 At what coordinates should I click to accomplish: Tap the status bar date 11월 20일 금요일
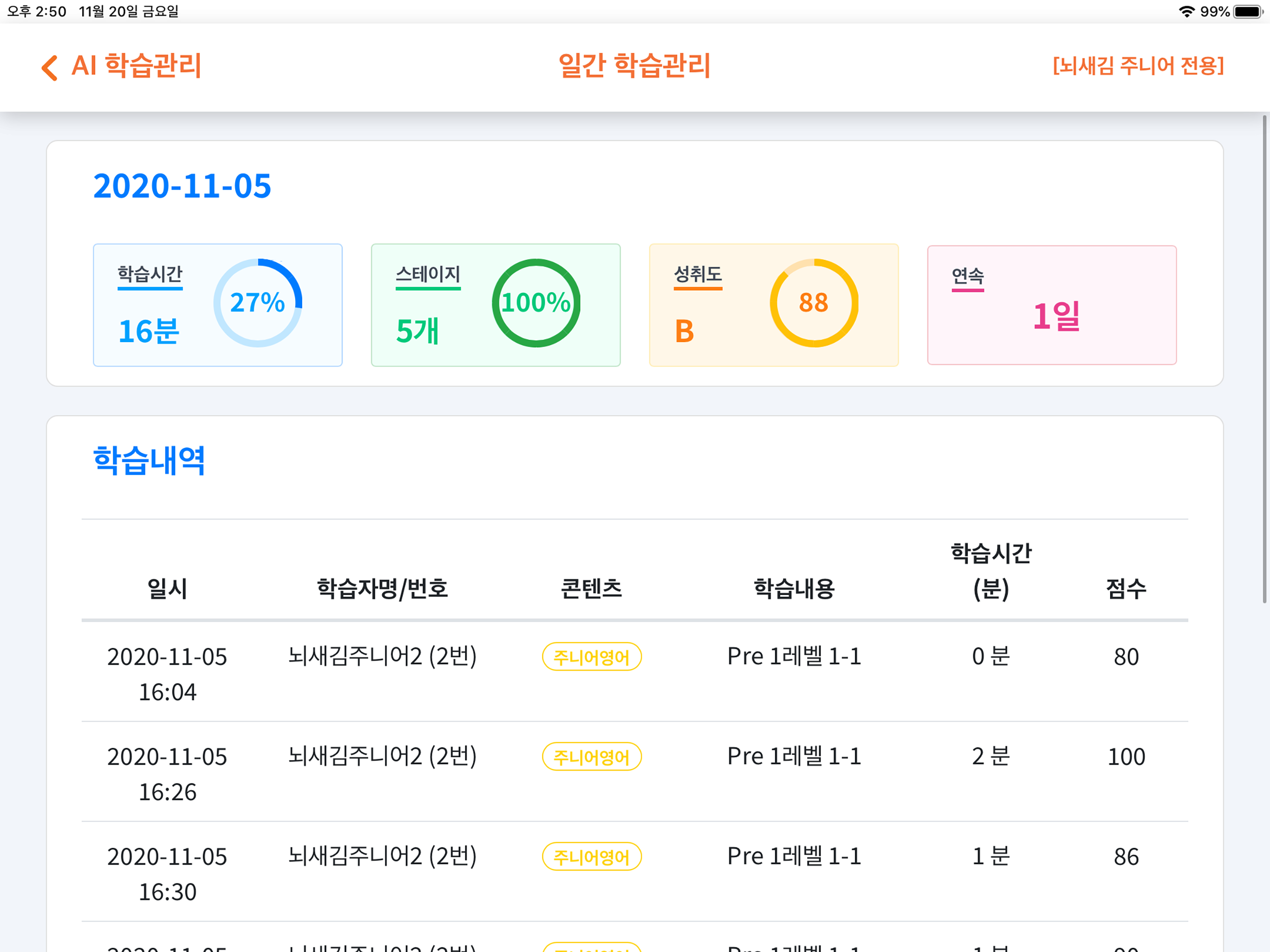coord(129,12)
